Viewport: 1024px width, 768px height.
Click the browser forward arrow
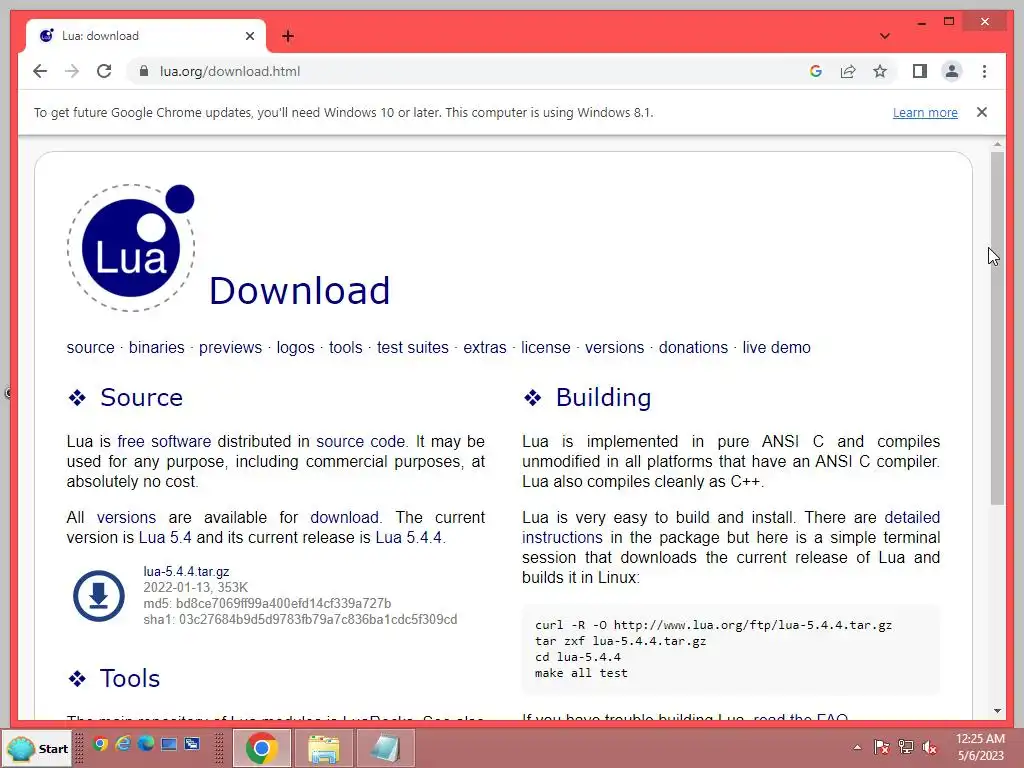[x=72, y=71]
